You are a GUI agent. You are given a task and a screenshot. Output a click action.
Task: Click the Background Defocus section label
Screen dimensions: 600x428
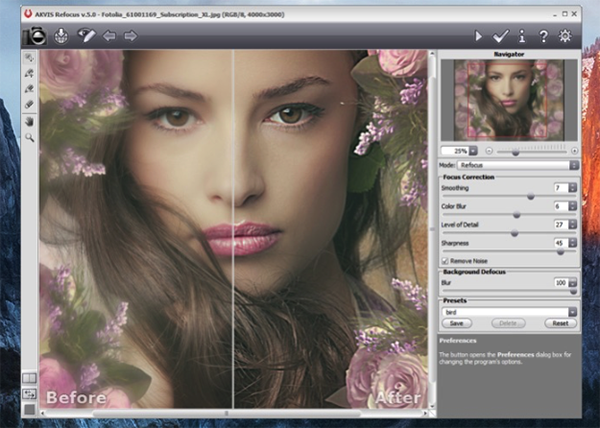tap(474, 272)
